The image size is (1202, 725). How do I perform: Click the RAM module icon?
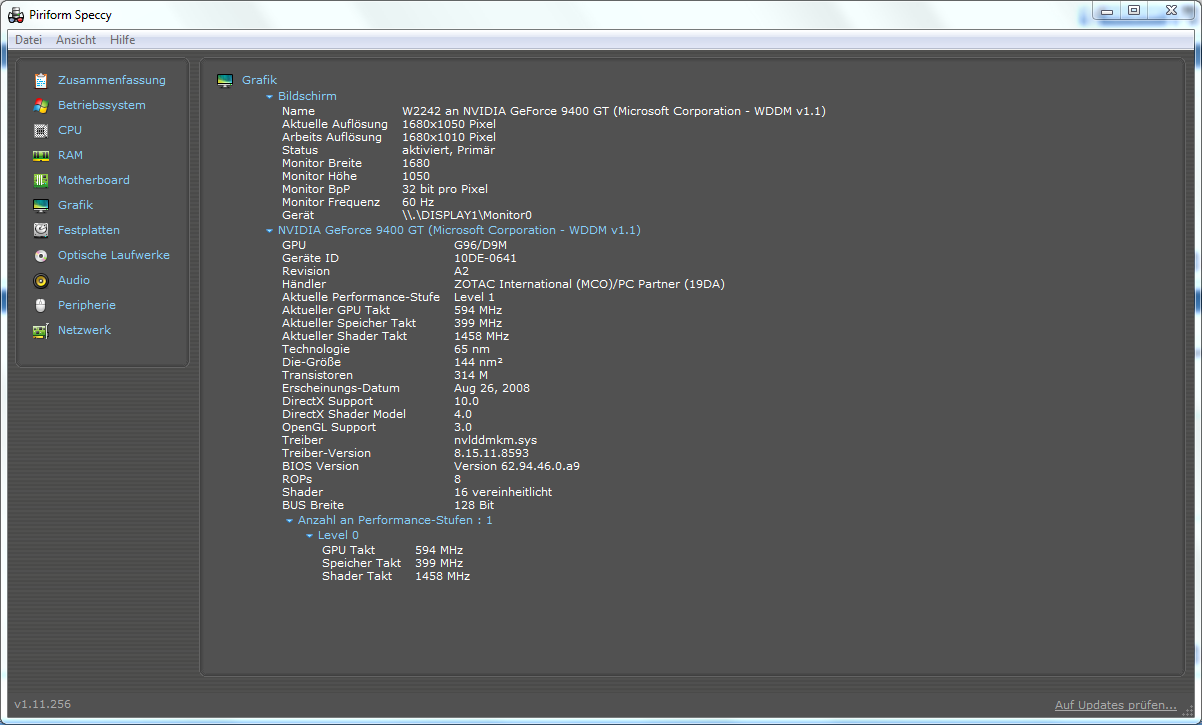[41, 155]
